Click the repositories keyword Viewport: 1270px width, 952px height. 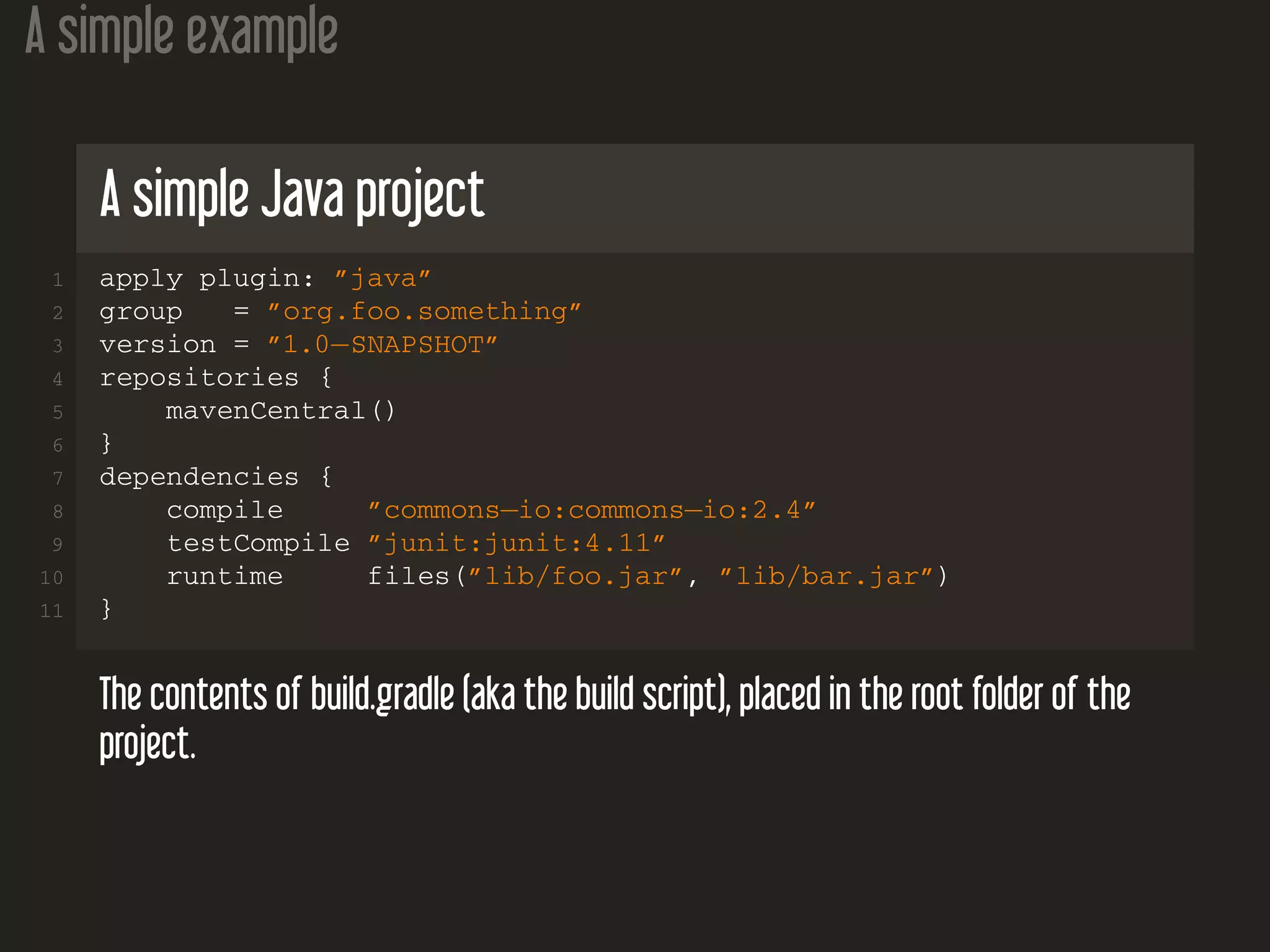pyautogui.click(x=199, y=377)
